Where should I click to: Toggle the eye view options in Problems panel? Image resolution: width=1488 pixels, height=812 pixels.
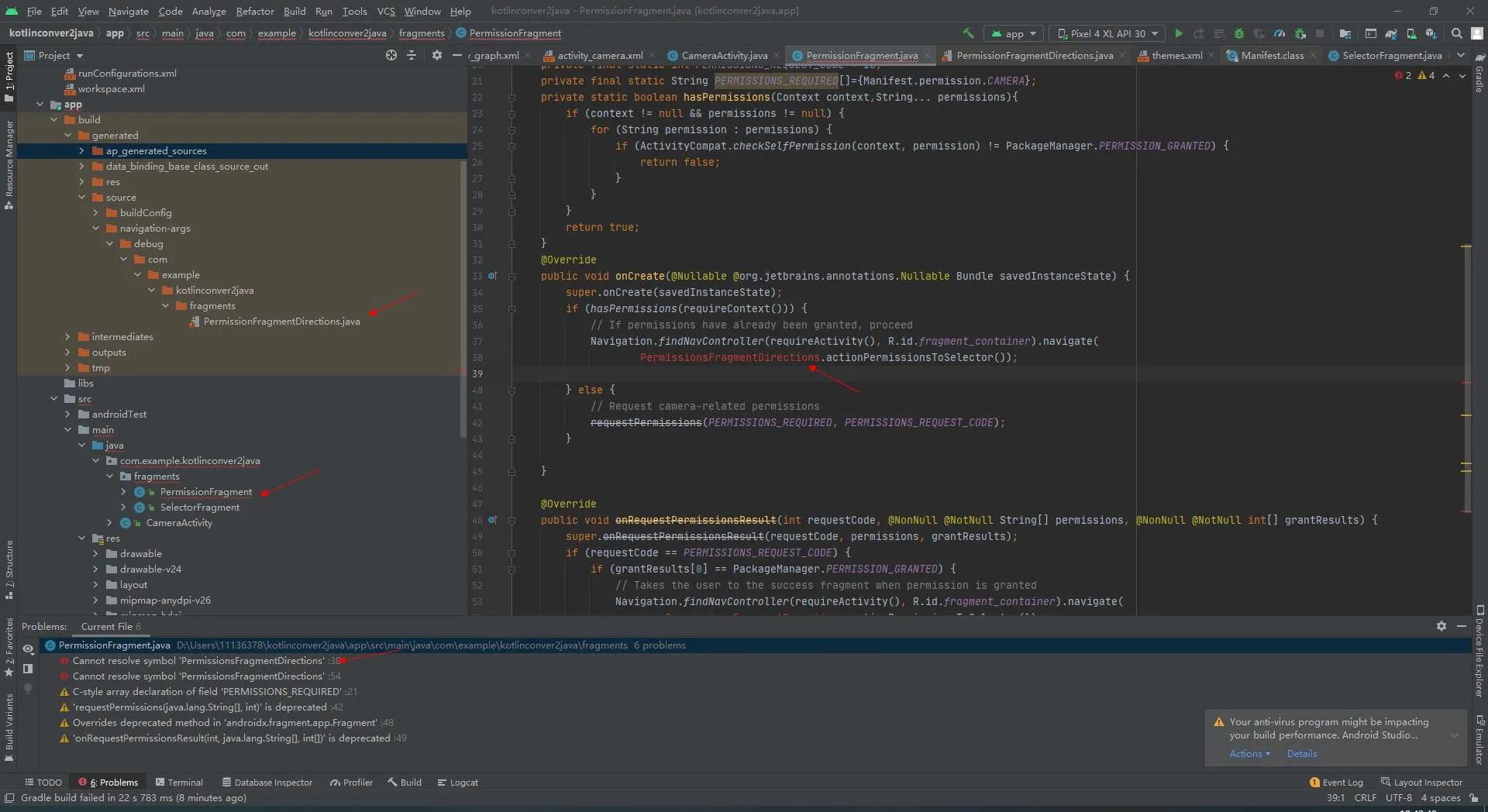pos(28,649)
